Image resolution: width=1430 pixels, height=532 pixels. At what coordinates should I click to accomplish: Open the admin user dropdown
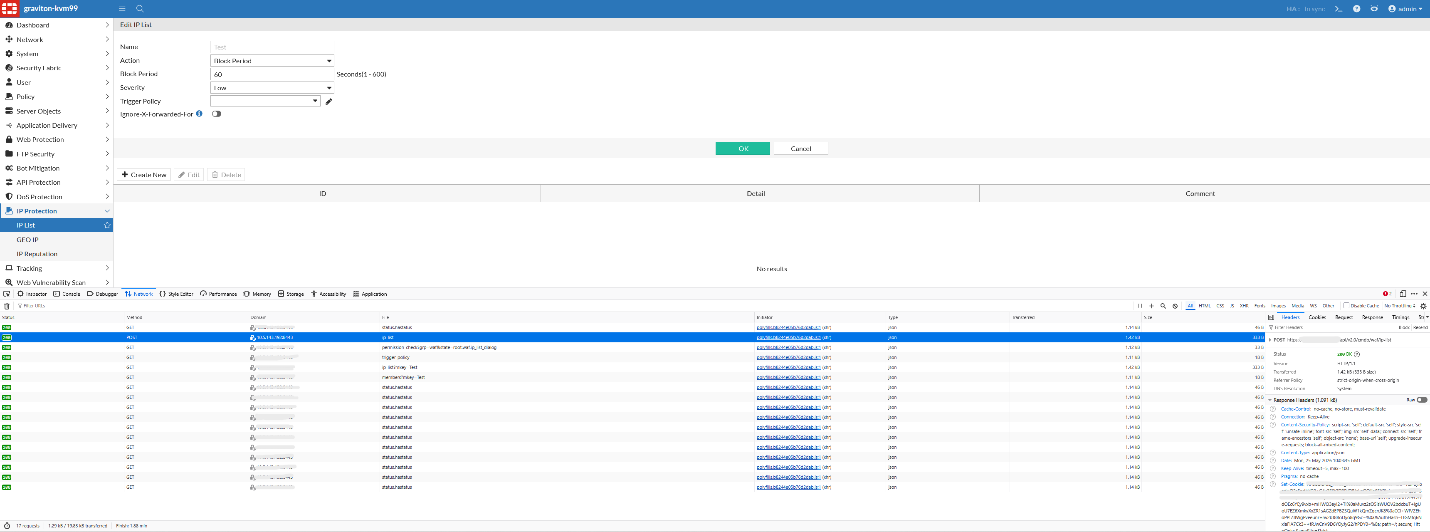pos(1405,9)
